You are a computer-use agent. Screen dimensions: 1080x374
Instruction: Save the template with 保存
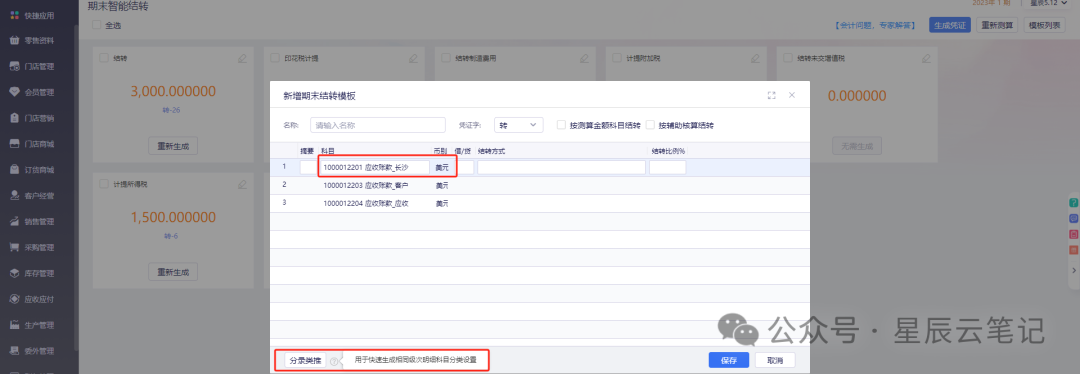(x=729, y=360)
